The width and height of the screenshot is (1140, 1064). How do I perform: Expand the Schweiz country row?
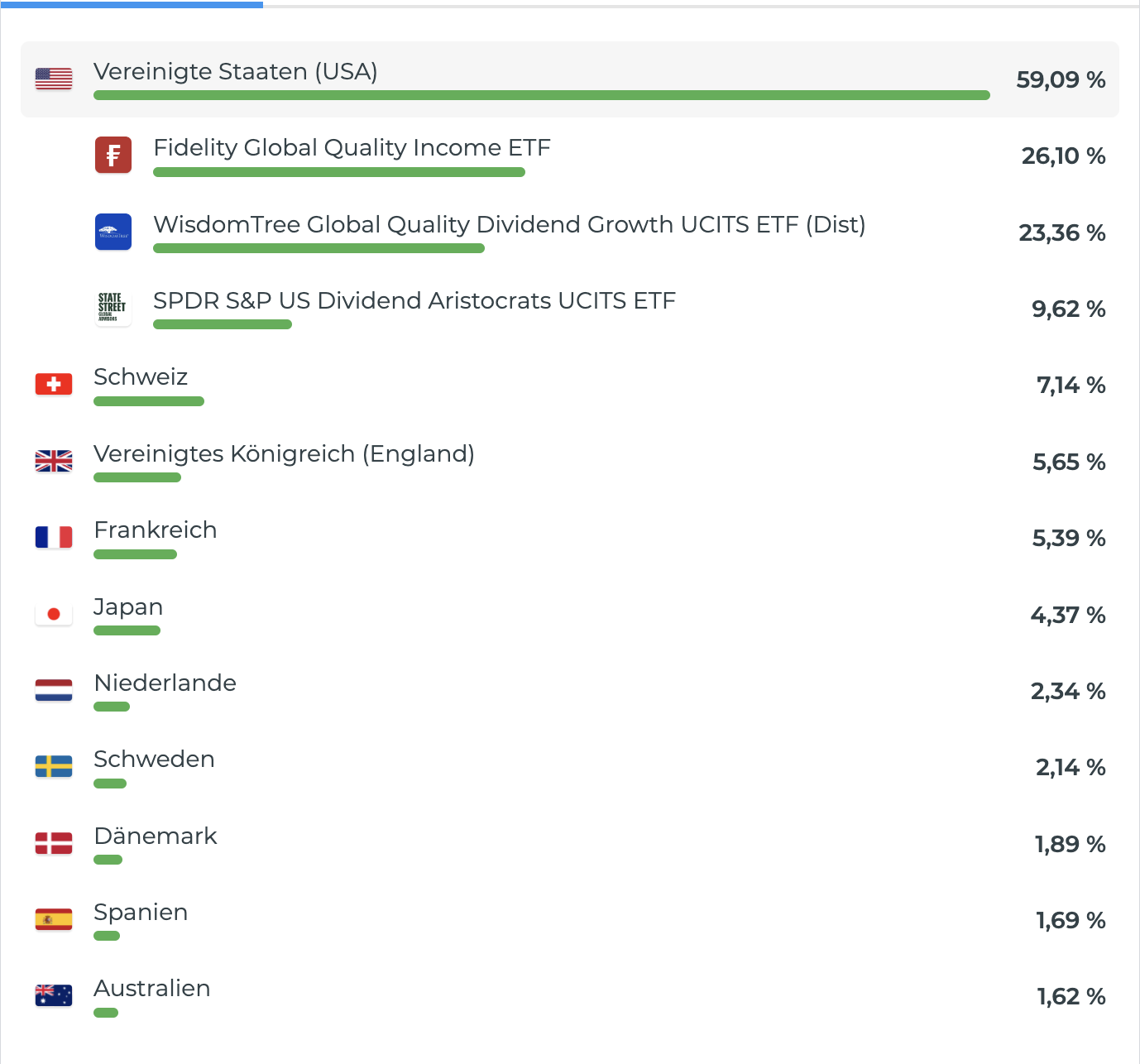141,377
